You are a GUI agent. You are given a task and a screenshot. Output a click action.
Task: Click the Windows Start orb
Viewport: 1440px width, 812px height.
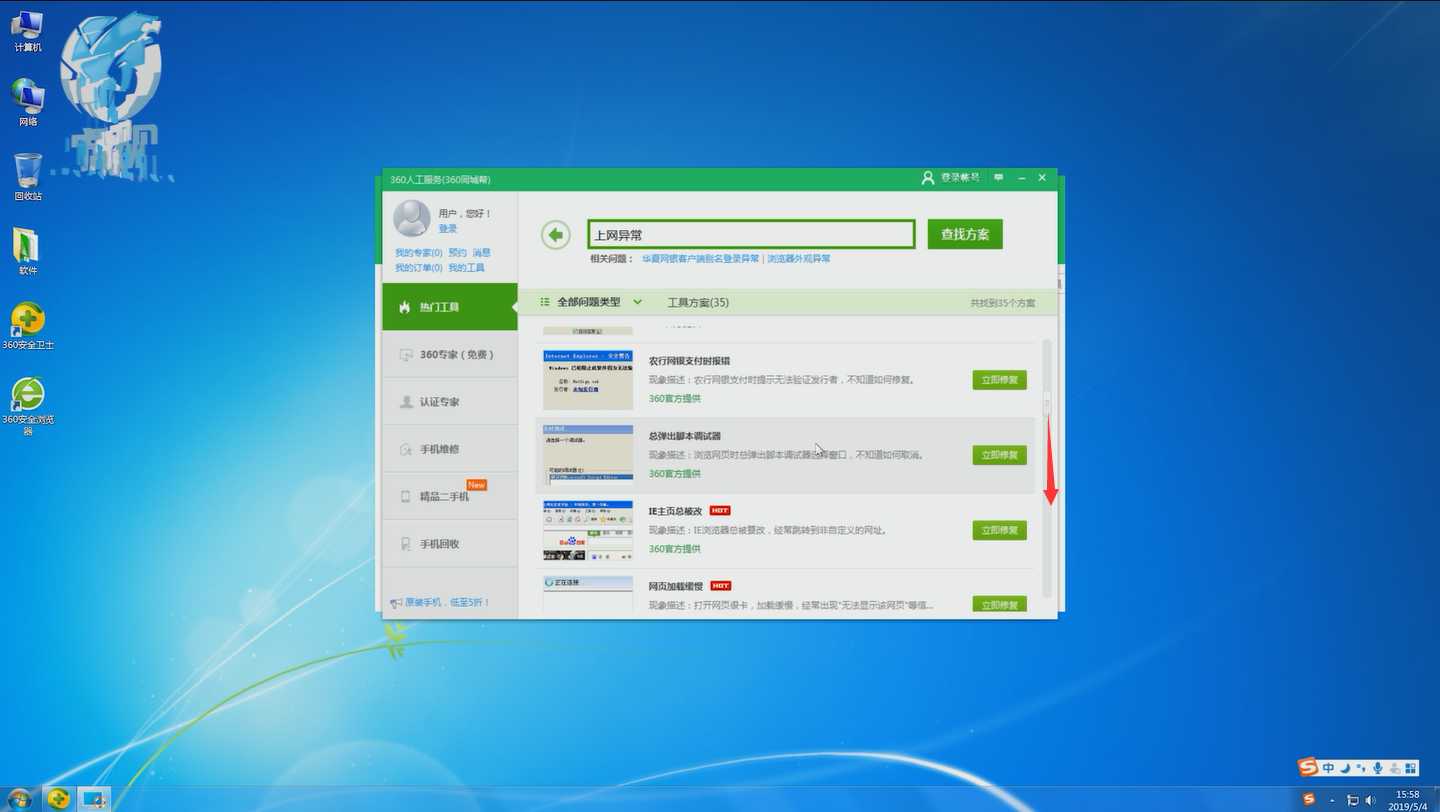[x=19, y=798]
